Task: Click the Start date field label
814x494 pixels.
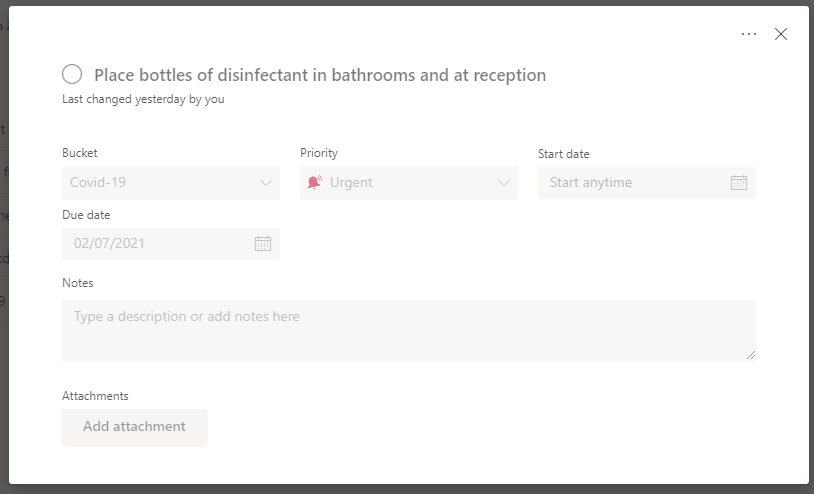Action: (x=564, y=154)
